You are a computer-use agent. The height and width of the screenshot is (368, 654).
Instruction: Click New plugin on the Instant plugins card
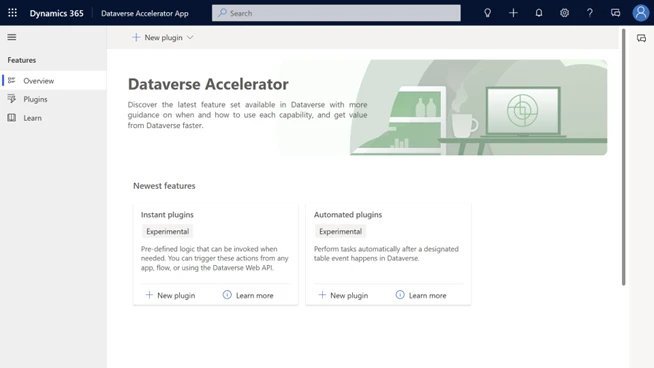(170, 295)
